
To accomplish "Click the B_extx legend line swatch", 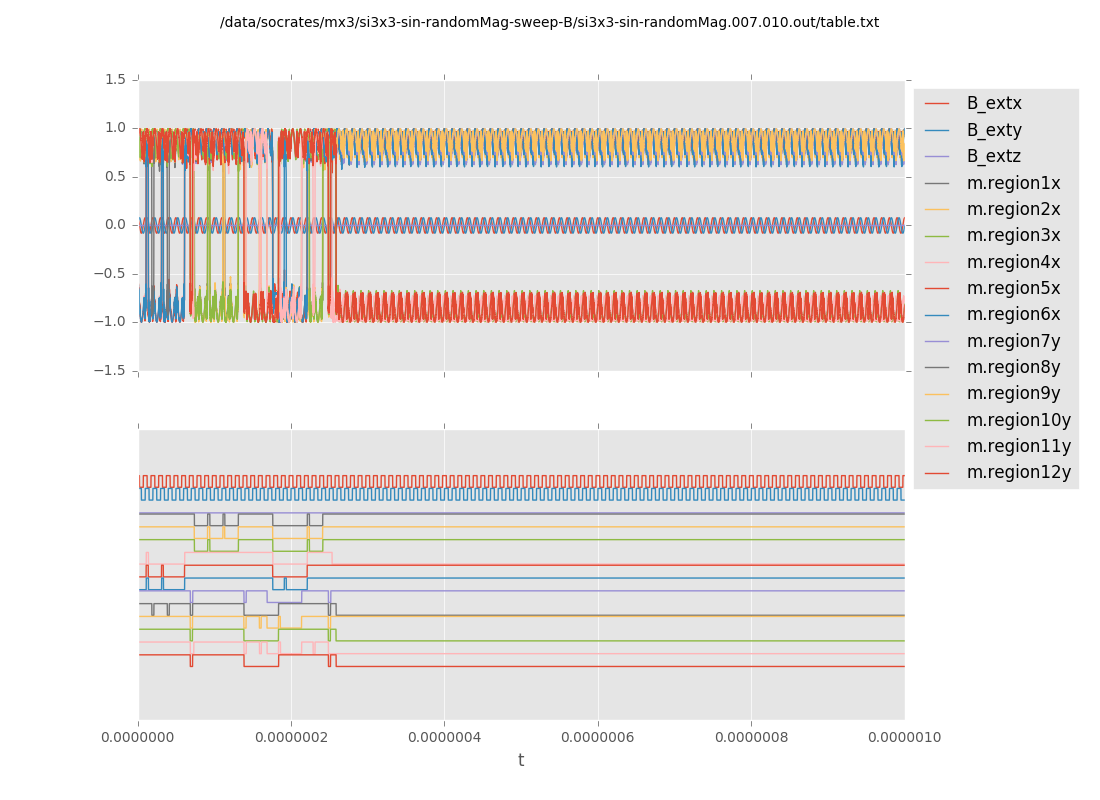I will [937, 104].
